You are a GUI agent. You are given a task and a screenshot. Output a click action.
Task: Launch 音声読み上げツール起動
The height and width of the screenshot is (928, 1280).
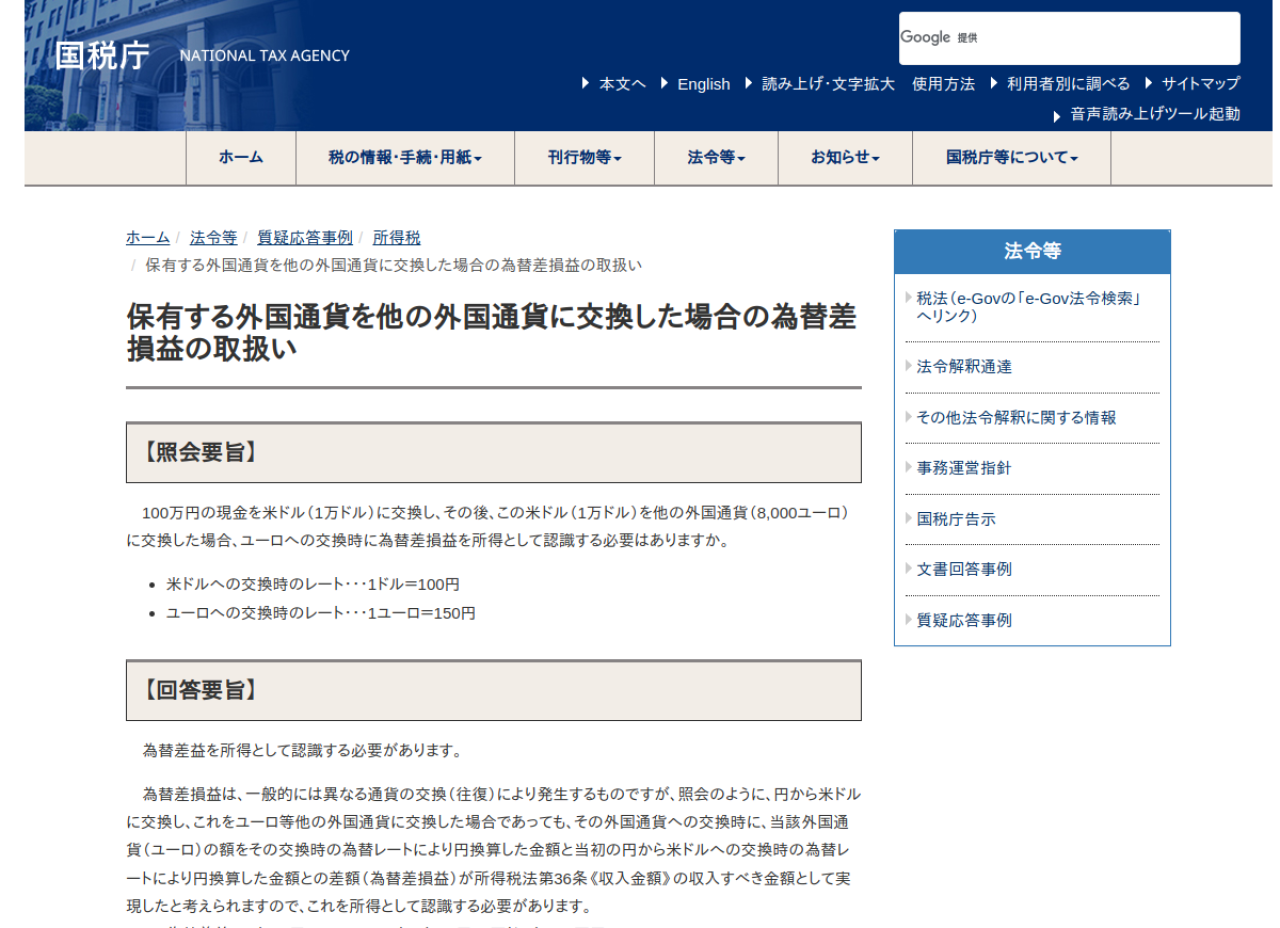(1155, 114)
